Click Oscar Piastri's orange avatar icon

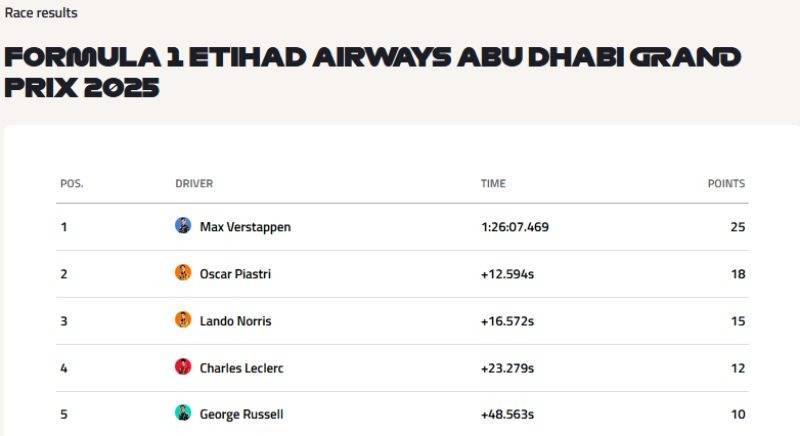coord(183,272)
